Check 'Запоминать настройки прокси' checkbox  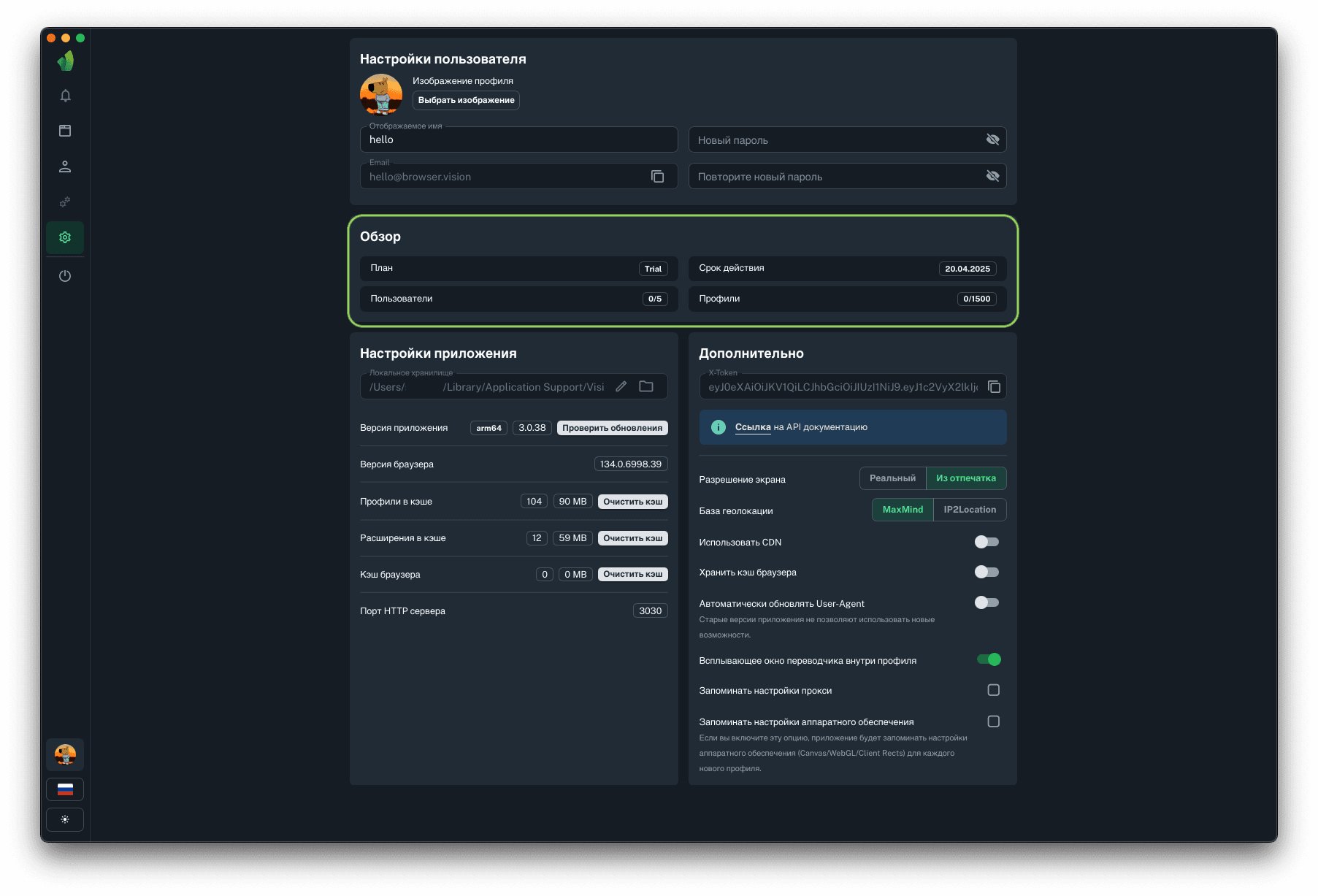(x=993, y=690)
